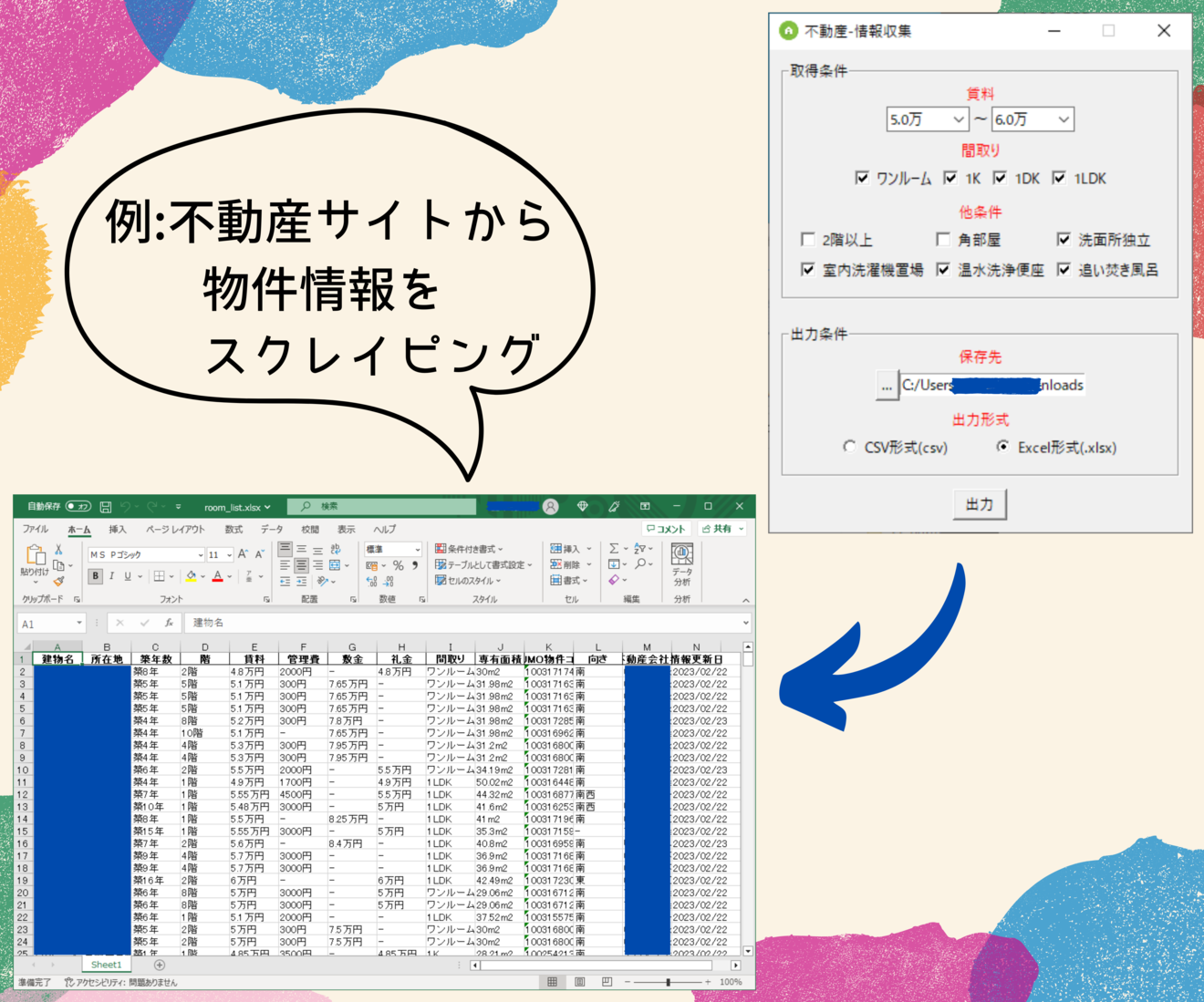Click the Save floppy disk icon
This screenshot has height=1002, width=1204.
pyautogui.click(x=106, y=506)
